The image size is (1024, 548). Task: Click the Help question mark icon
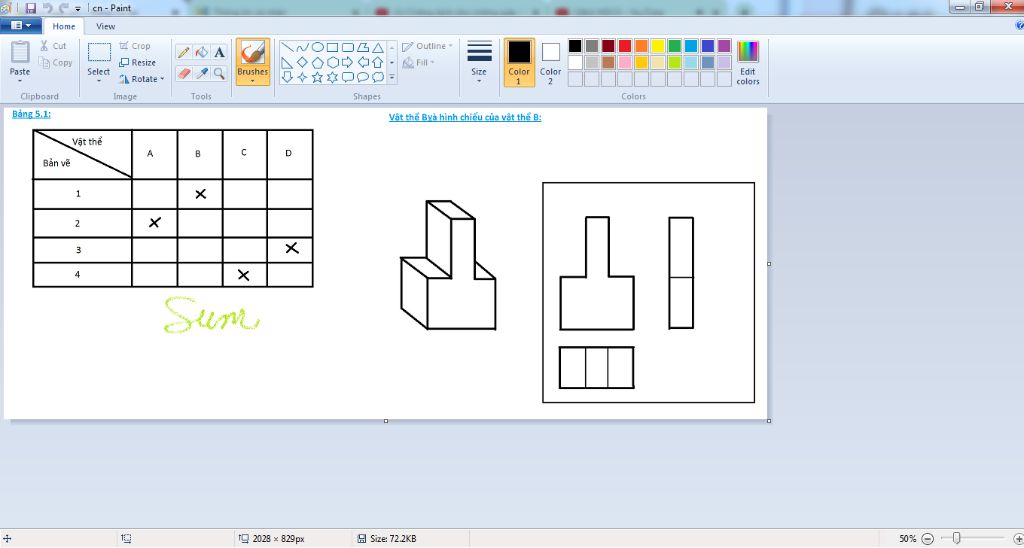tap(1020, 25)
